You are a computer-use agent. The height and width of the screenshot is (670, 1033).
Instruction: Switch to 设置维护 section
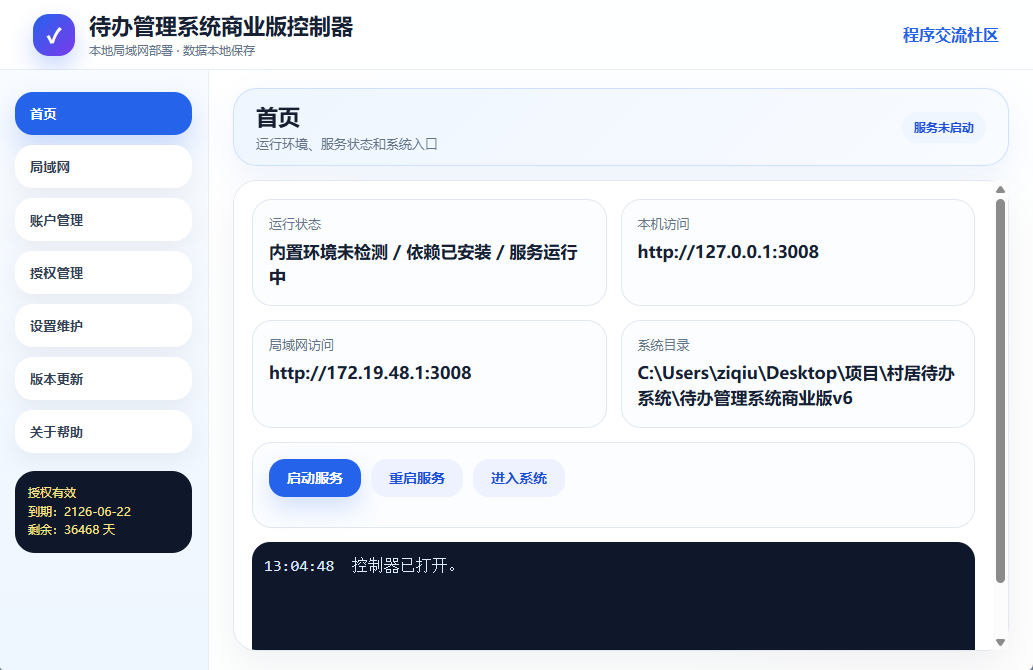click(103, 325)
